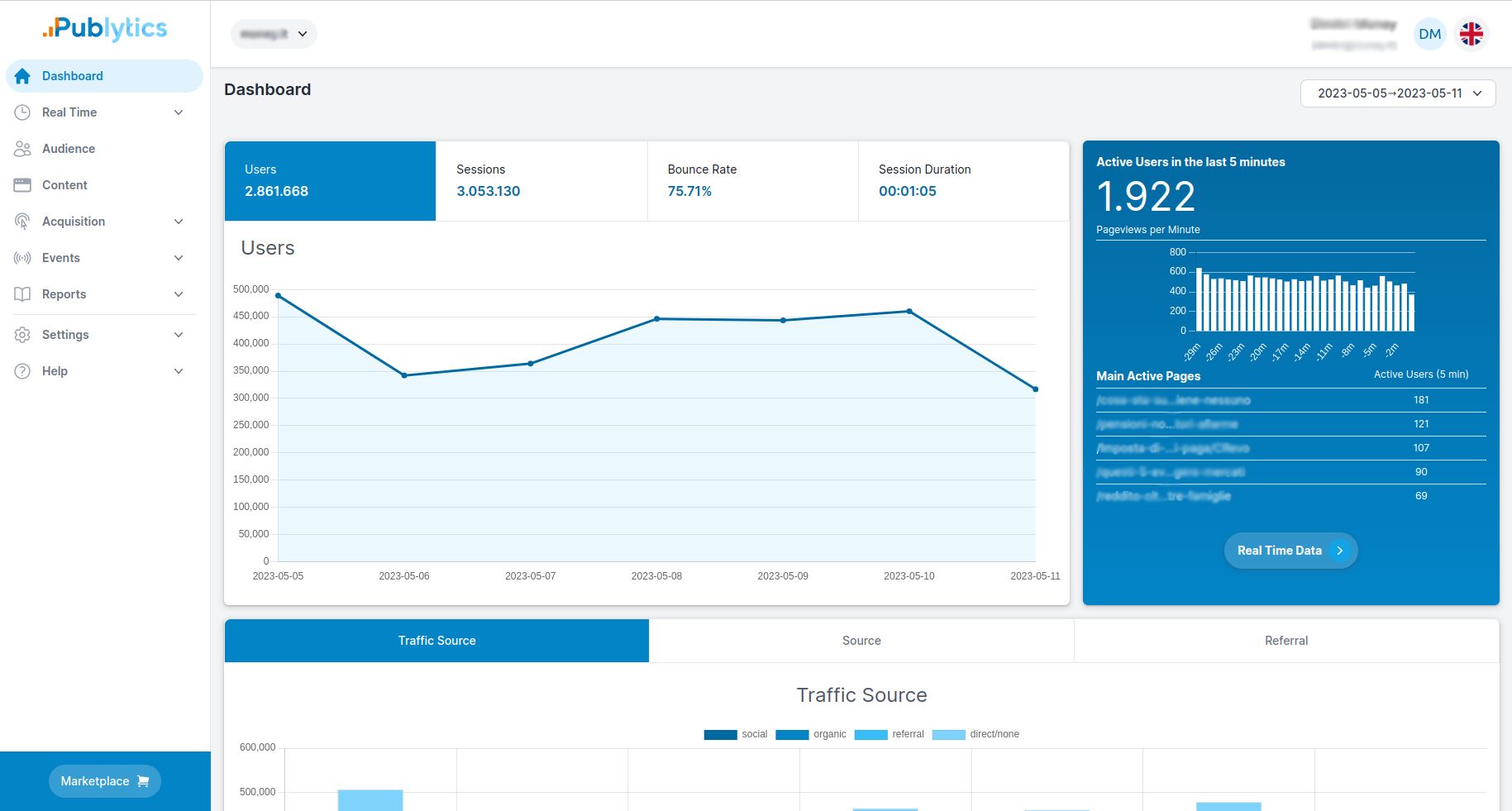Click the British flag language icon
The height and width of the screenshot is (811, 1512).
pyautogui.click(x=1472, y=34)
